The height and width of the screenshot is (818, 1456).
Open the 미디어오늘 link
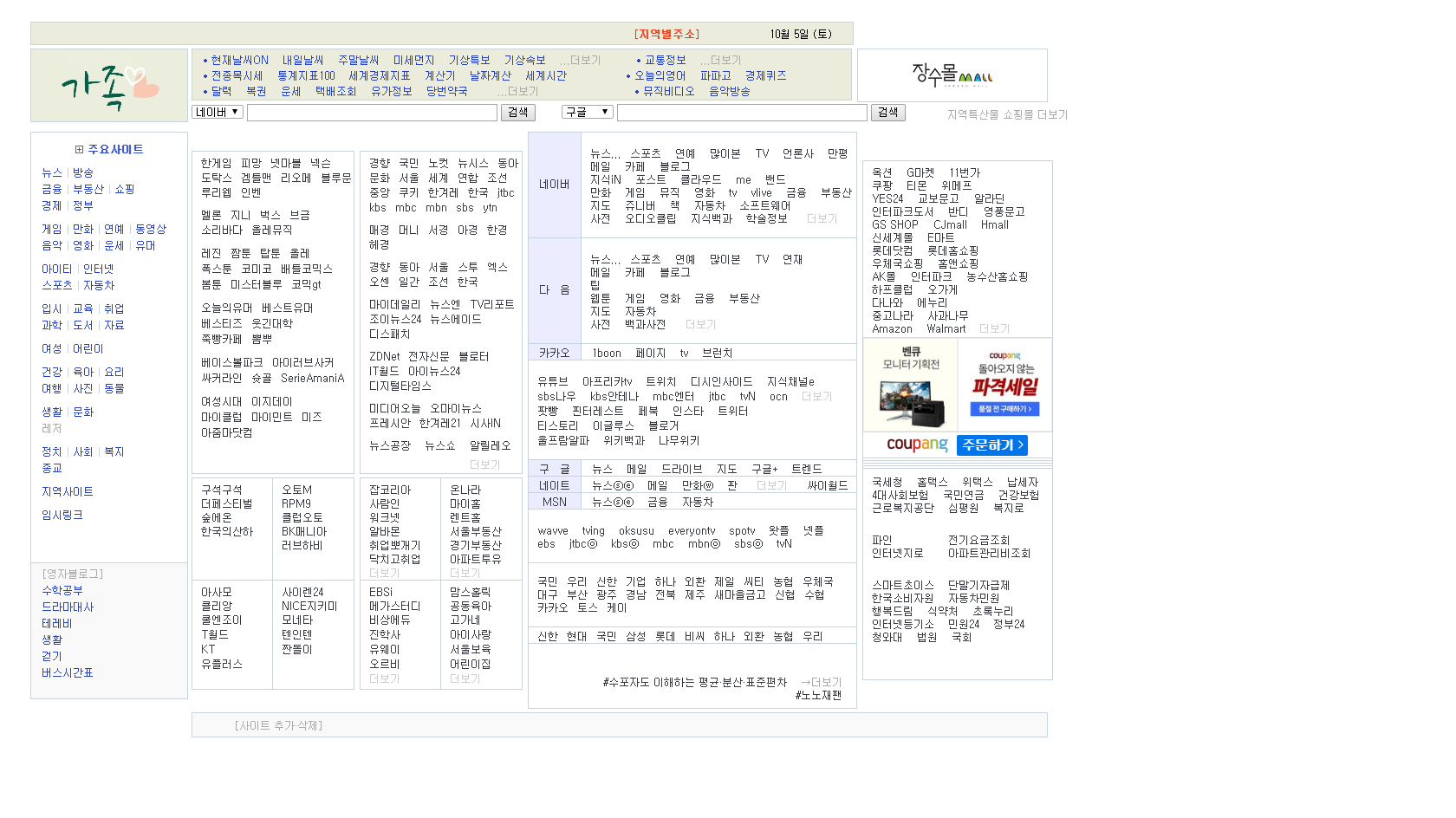click(x=394, y=408)
